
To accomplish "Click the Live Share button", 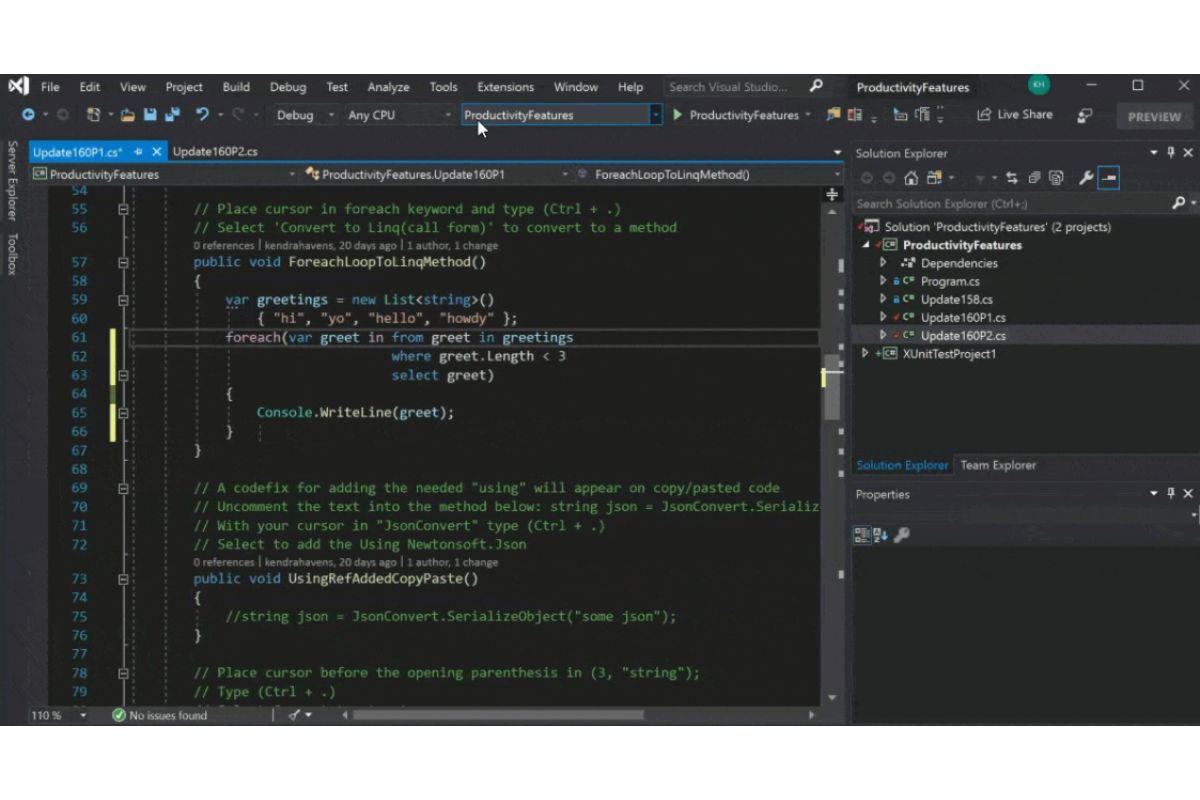I will [1015, 115].
